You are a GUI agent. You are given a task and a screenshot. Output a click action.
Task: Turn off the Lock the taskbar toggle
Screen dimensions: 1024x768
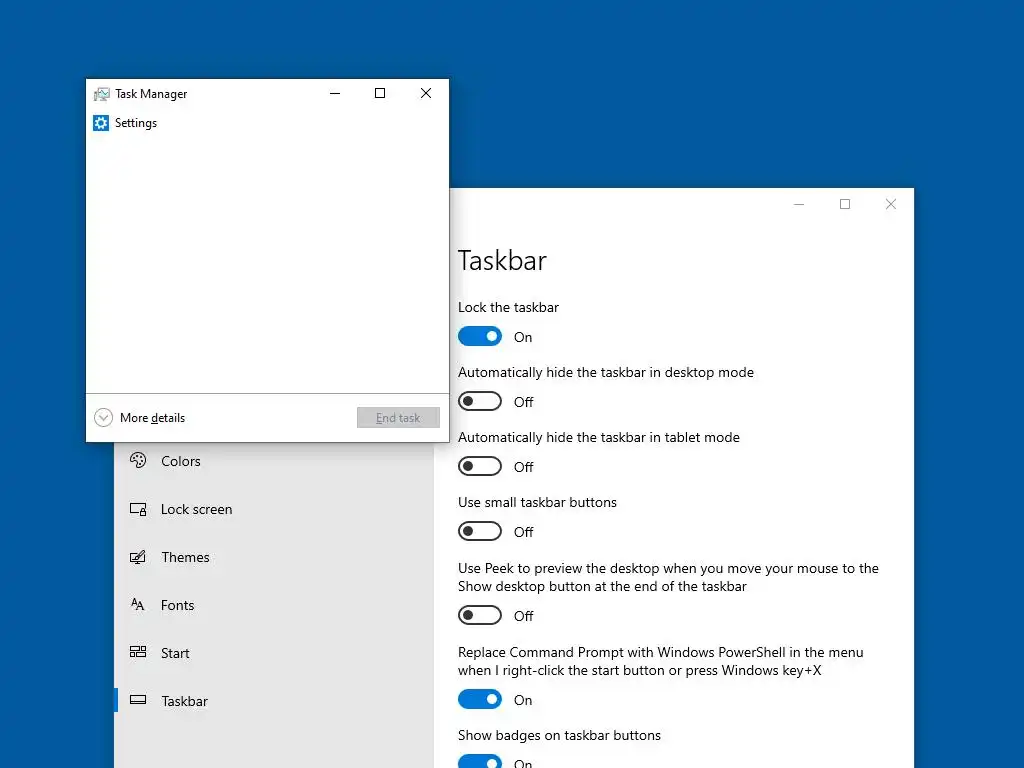click(480, 336)
